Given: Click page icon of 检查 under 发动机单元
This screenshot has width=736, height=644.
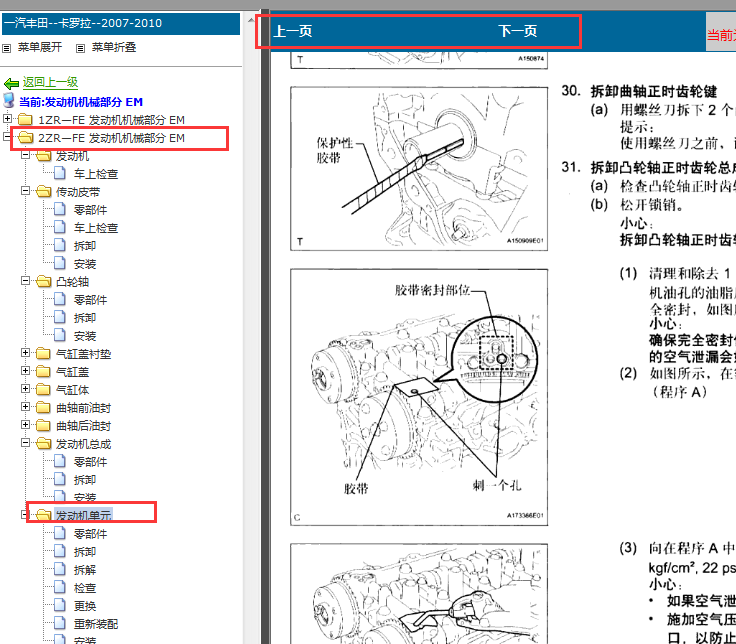Looking at the screenshot, I should click(60, 588).
